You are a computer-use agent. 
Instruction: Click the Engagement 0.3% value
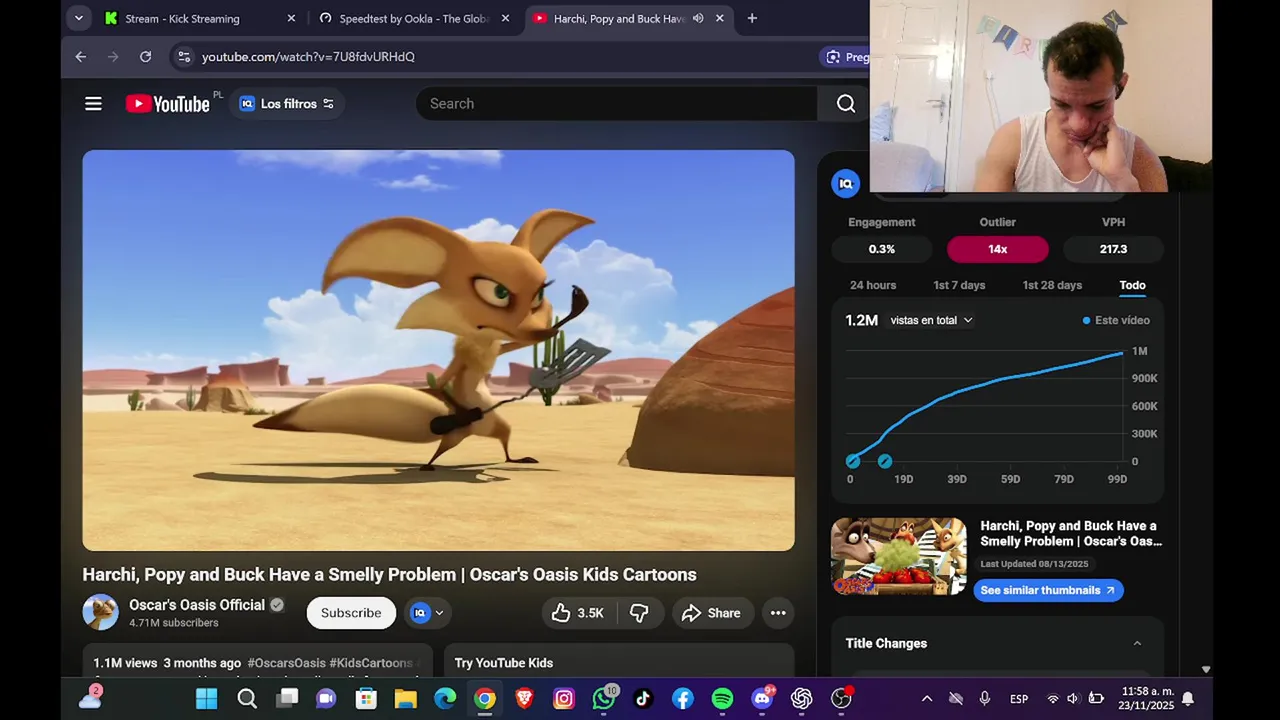pos(882,249)
